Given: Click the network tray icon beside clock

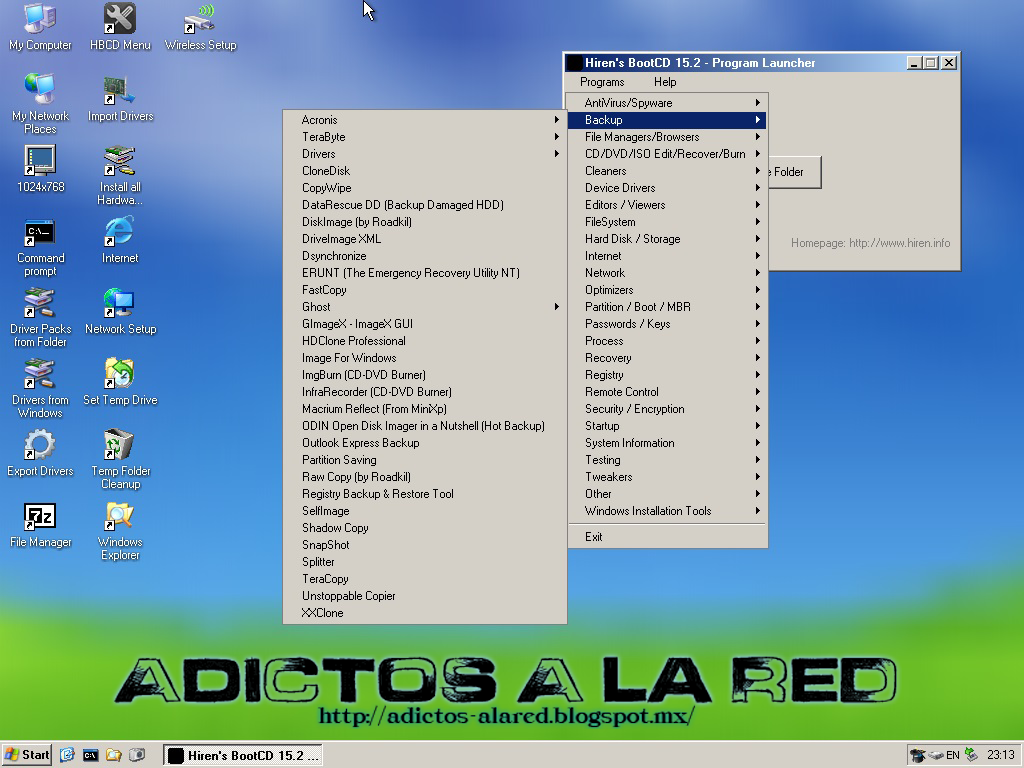Looking at the screenshot, I should pos(971,755).
